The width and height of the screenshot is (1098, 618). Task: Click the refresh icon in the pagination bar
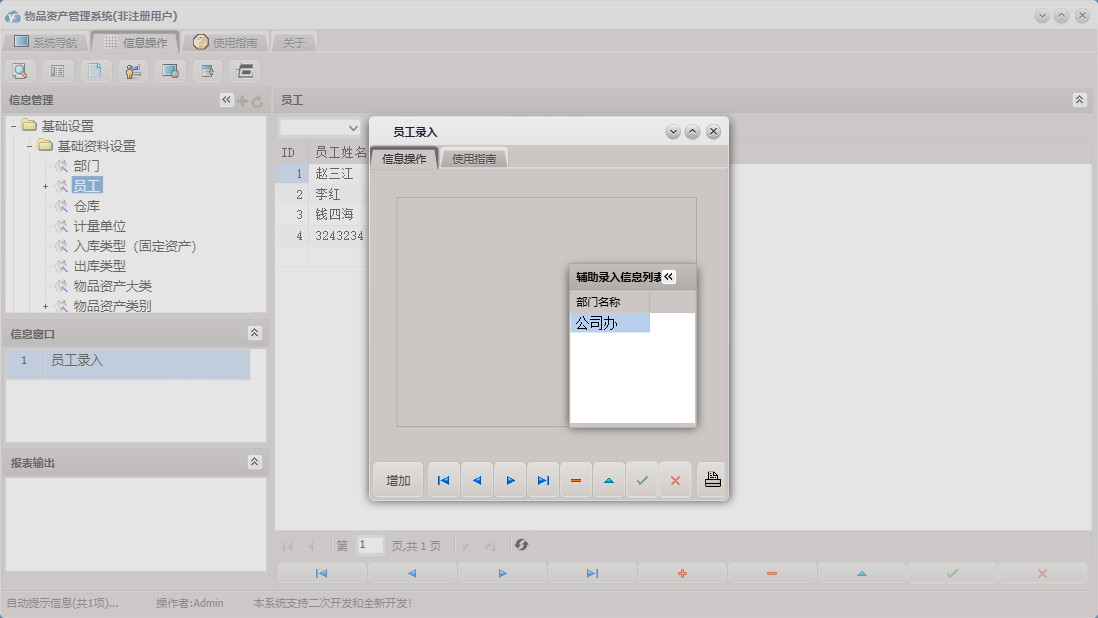pyautogui.click(x=521, y=545)
